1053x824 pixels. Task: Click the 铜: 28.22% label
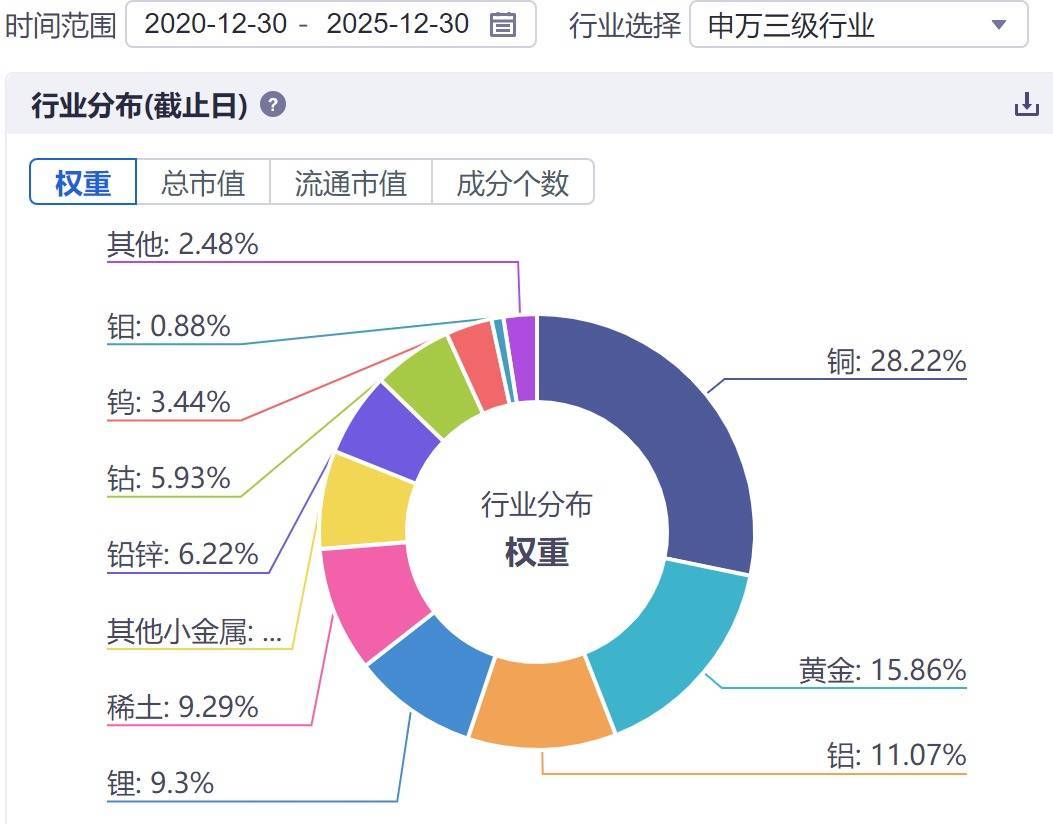pyautogui.click(x=896, y=361)
